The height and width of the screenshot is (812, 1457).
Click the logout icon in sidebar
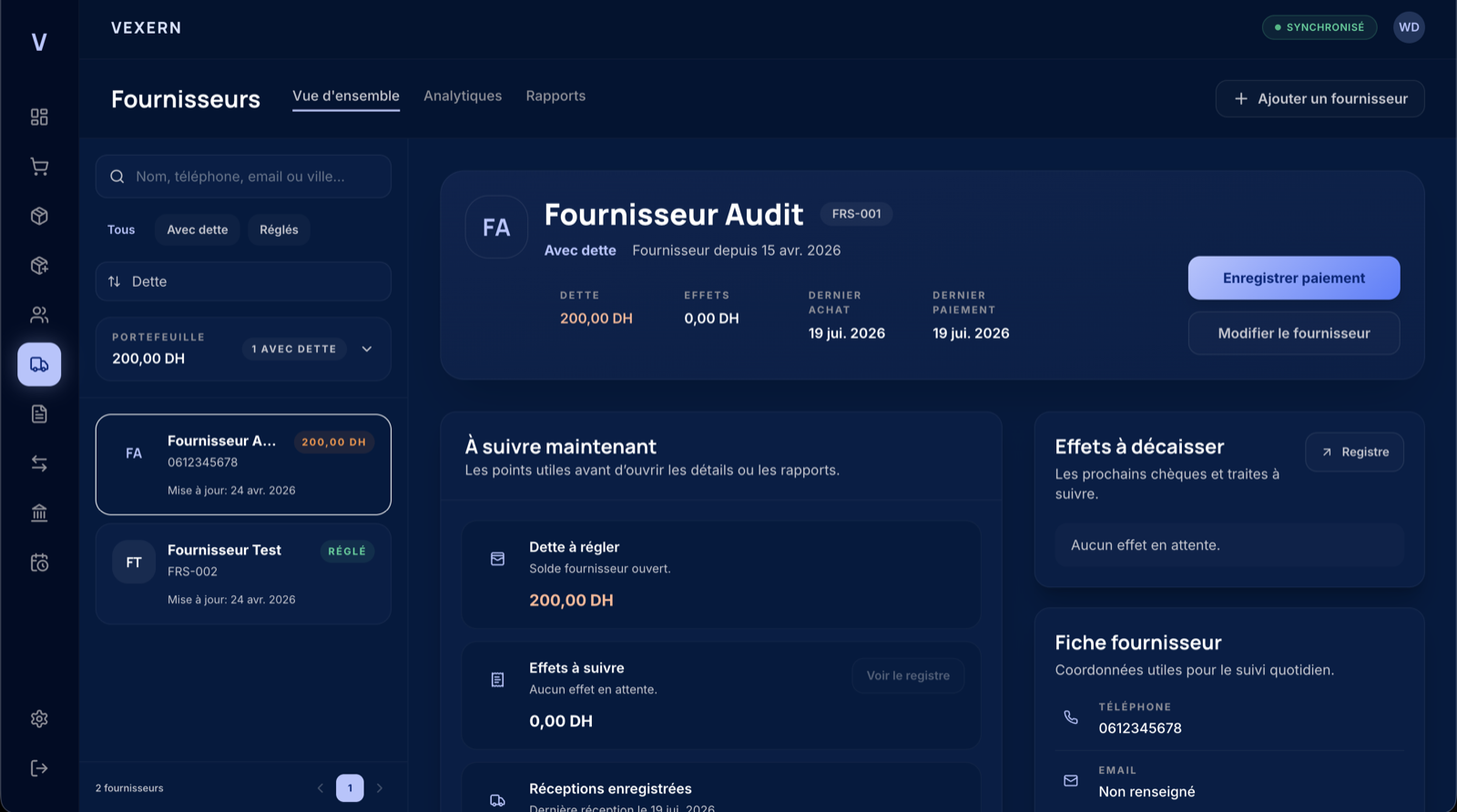39,768
